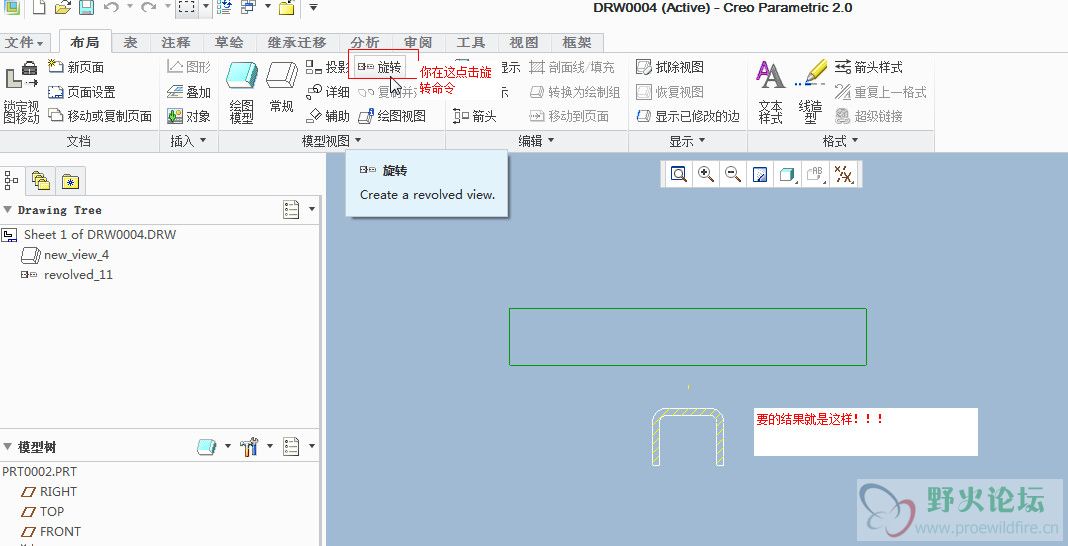
Task: Click Arrow Style (箭头样式)
Action: coord(868,67)
